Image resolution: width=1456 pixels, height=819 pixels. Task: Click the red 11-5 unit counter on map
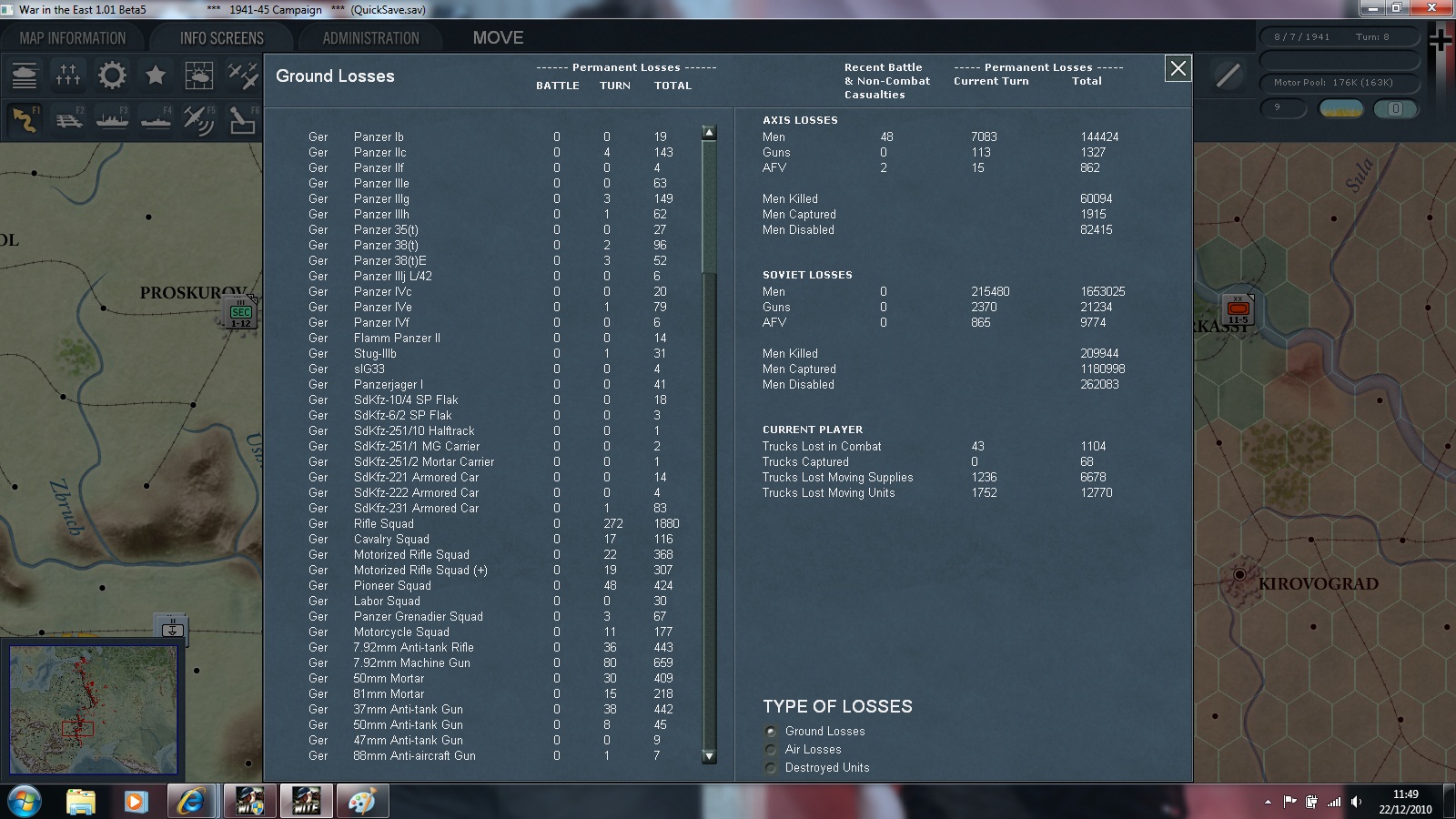point(1238,309)
